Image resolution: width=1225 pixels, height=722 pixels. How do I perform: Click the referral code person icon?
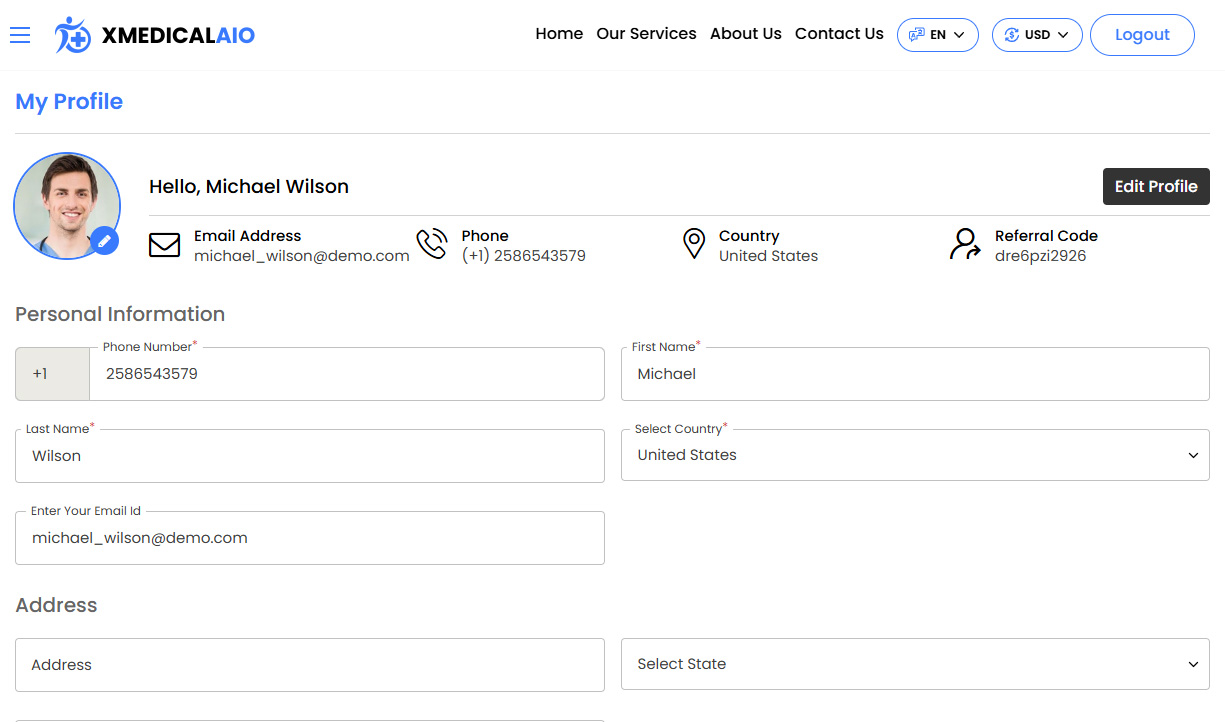pyautogui.click(x=964, y=244)
